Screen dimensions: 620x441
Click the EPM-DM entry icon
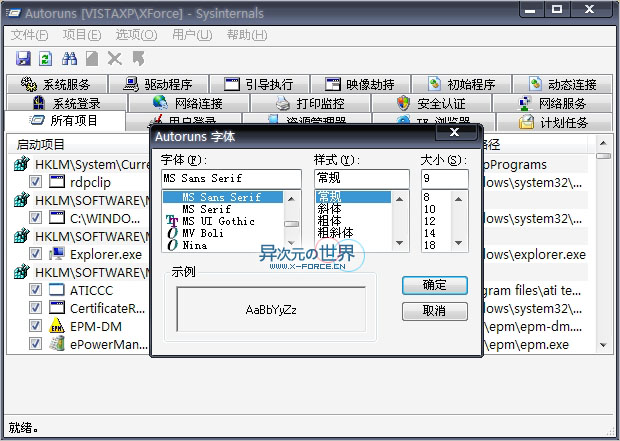pos(57,326)
